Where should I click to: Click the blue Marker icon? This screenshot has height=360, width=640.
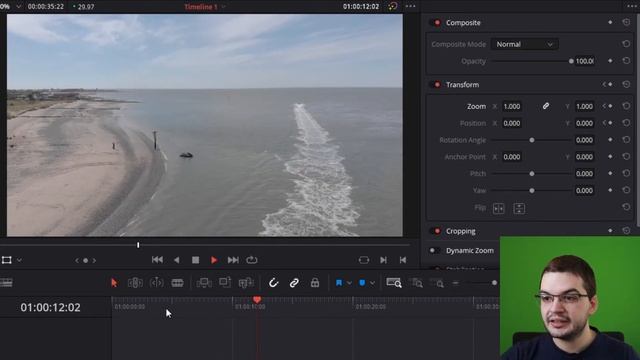[362, 282]
